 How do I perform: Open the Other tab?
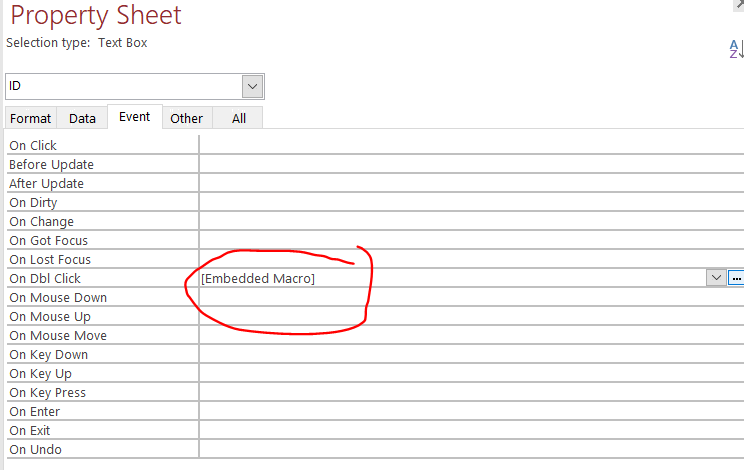[x=186, y=118]
